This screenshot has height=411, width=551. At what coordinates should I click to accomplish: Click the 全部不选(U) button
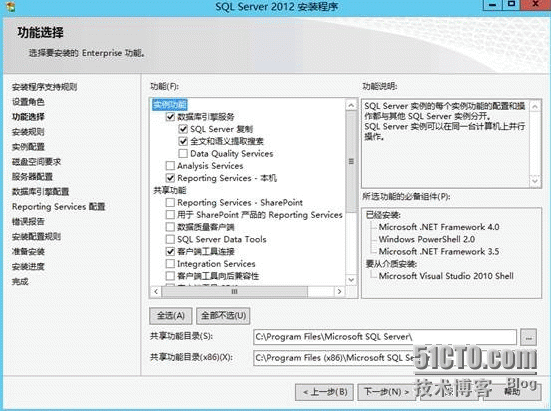tap(223, 316)
